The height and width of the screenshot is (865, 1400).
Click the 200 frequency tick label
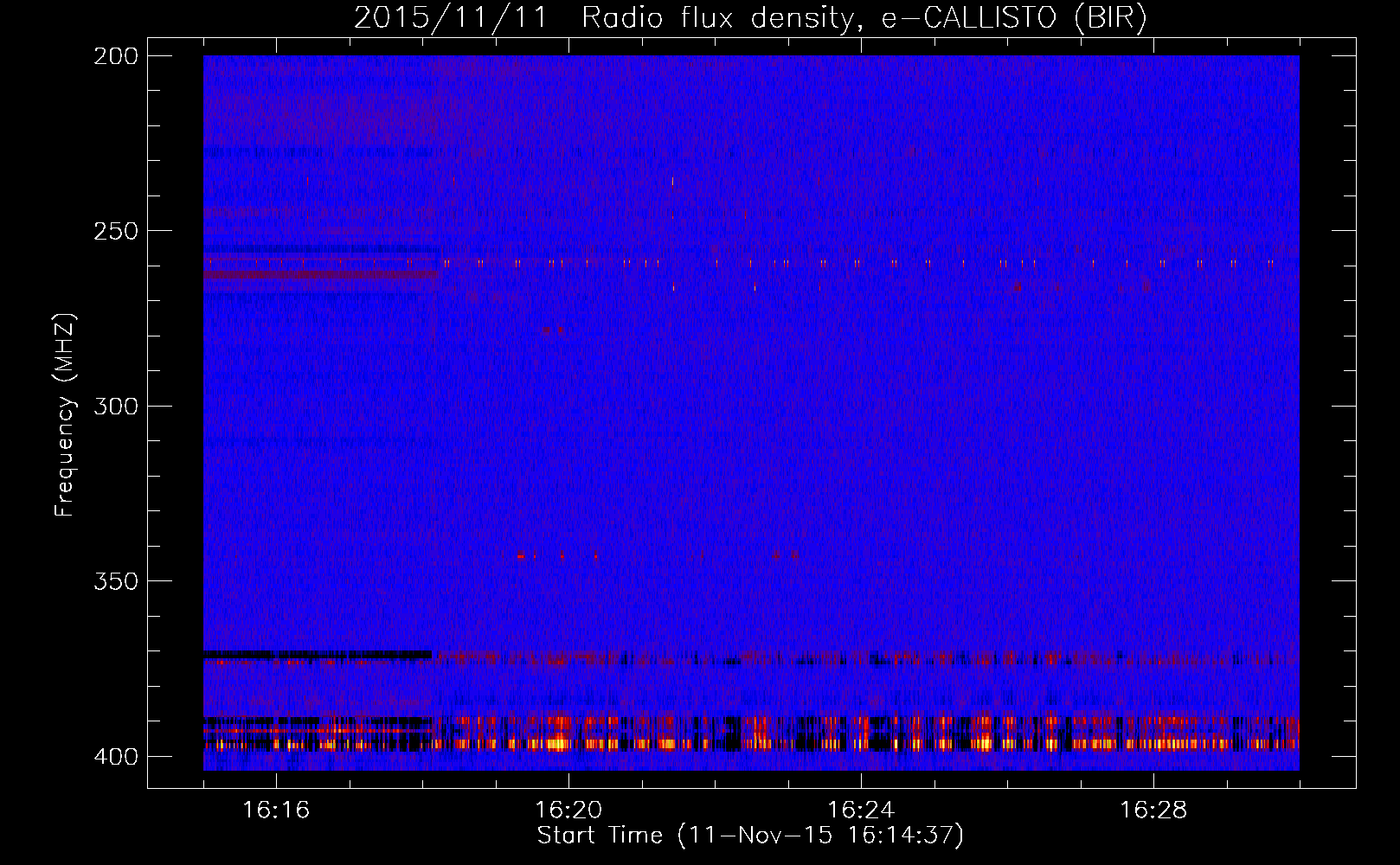tap(115, 56)
